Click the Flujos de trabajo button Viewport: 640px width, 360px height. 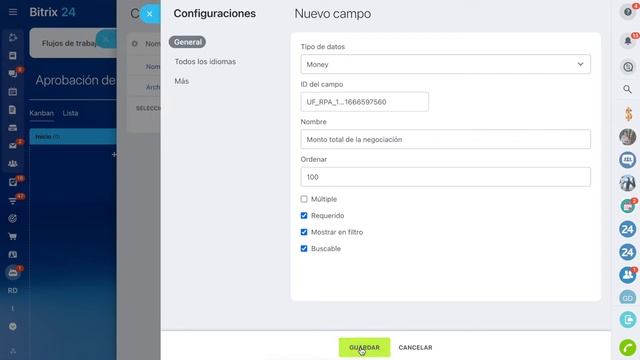(69, 43)
